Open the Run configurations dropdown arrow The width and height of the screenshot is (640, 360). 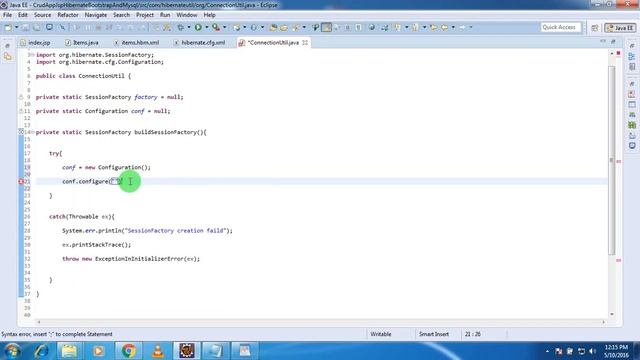[x=207, y=27]
